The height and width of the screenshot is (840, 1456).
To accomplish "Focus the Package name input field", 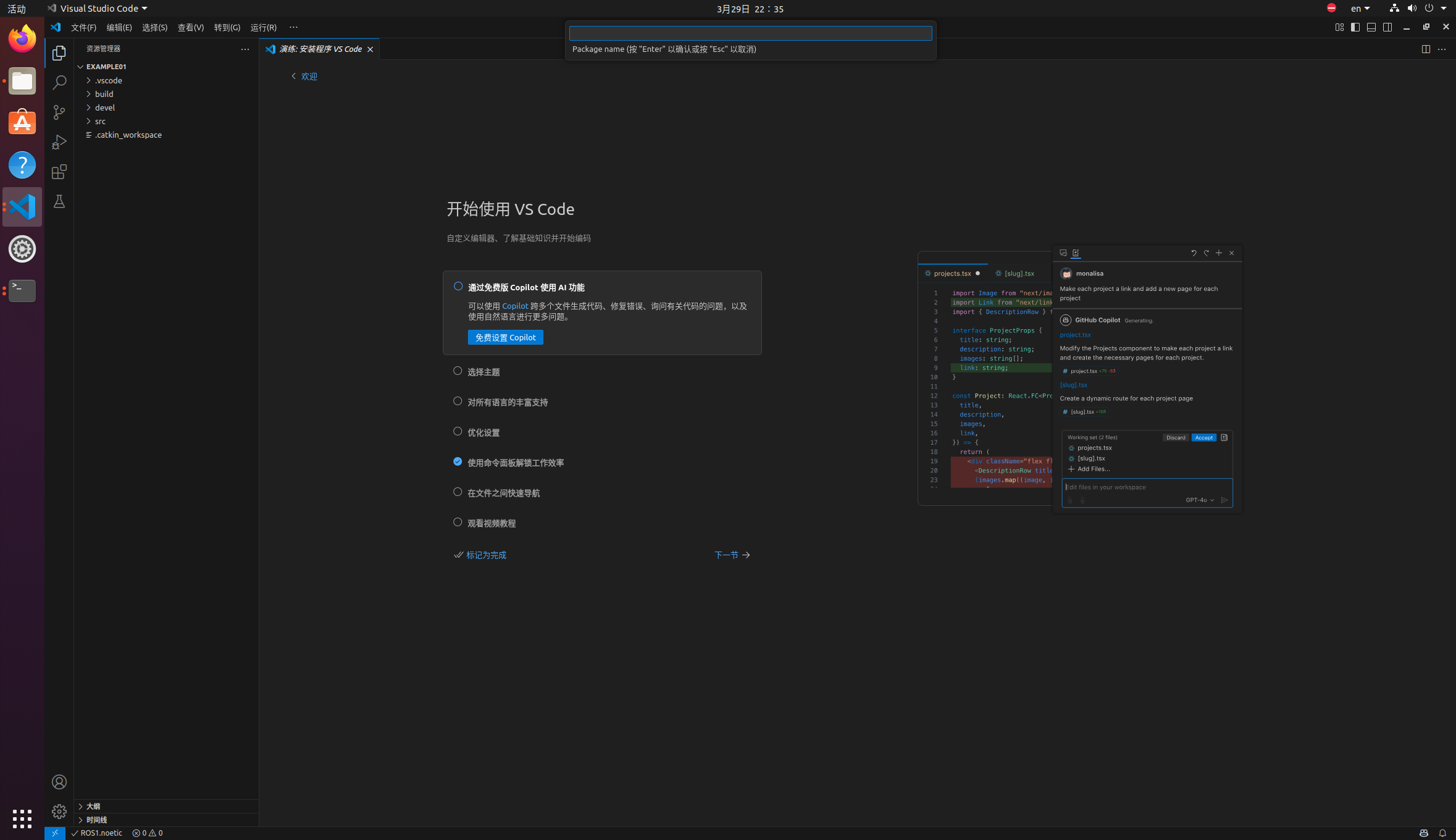I will [x=750, y=33].
